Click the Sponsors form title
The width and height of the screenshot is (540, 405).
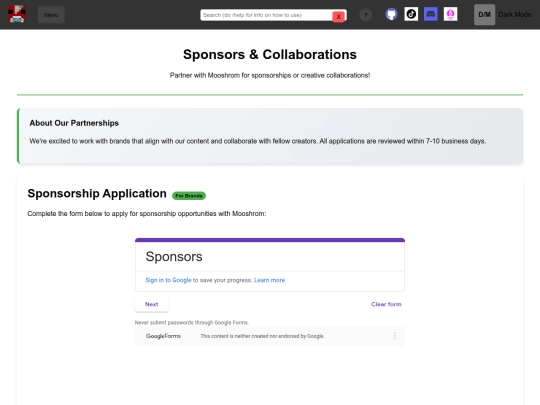[x=174, y=257]
